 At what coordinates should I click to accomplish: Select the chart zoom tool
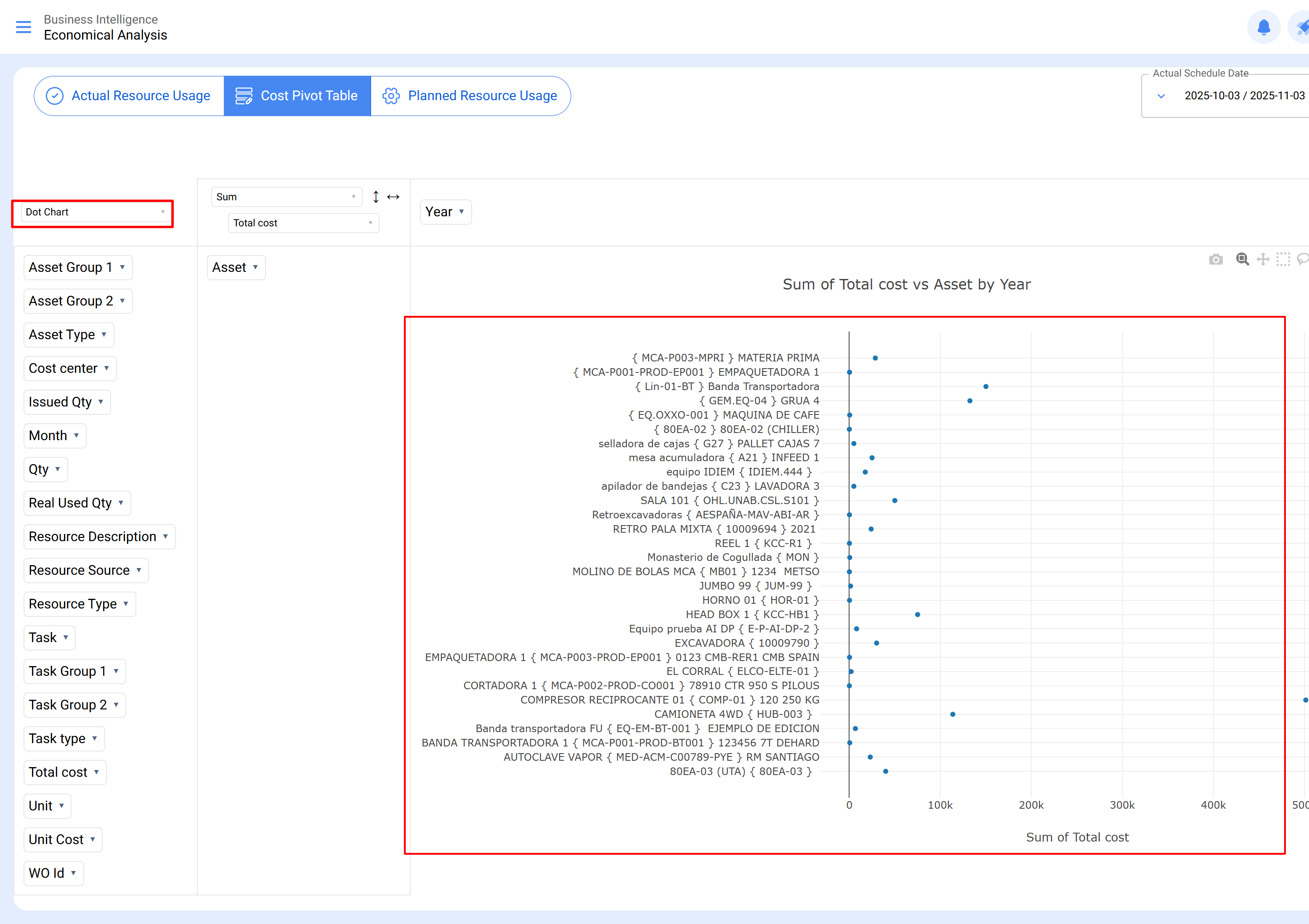(1242, 259)
